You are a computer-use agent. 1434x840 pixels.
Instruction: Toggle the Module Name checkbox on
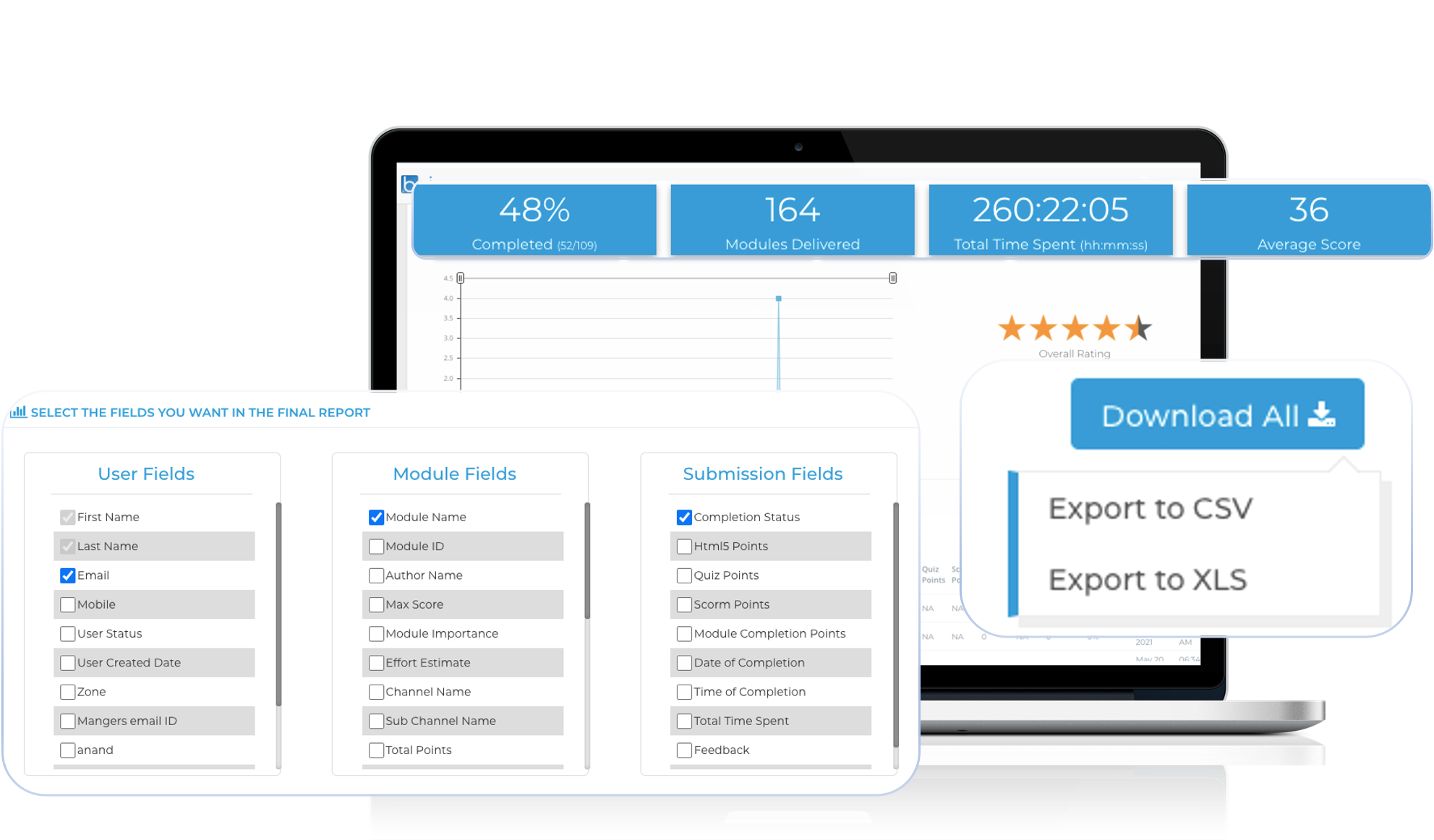tap(378, 517)
